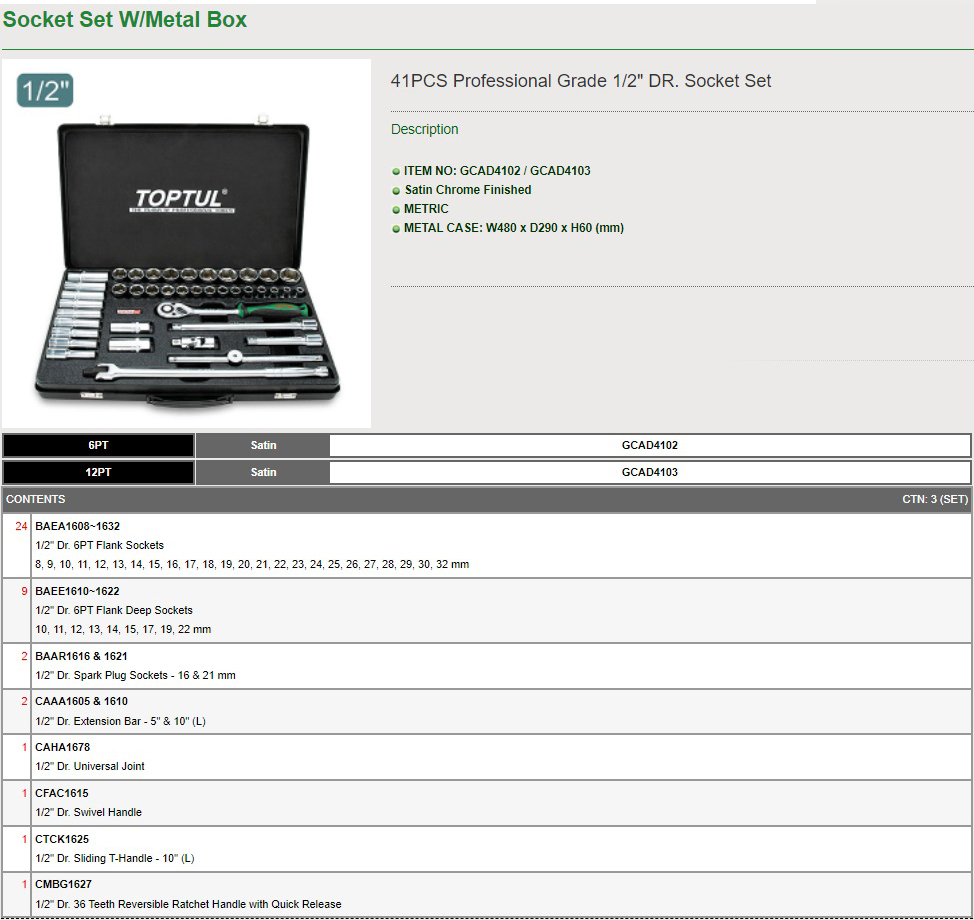The height and width of the screenshot is (920, 974).
Task: Click part code CAAA1605 & 1610
Action: click(x=81, y=701)
